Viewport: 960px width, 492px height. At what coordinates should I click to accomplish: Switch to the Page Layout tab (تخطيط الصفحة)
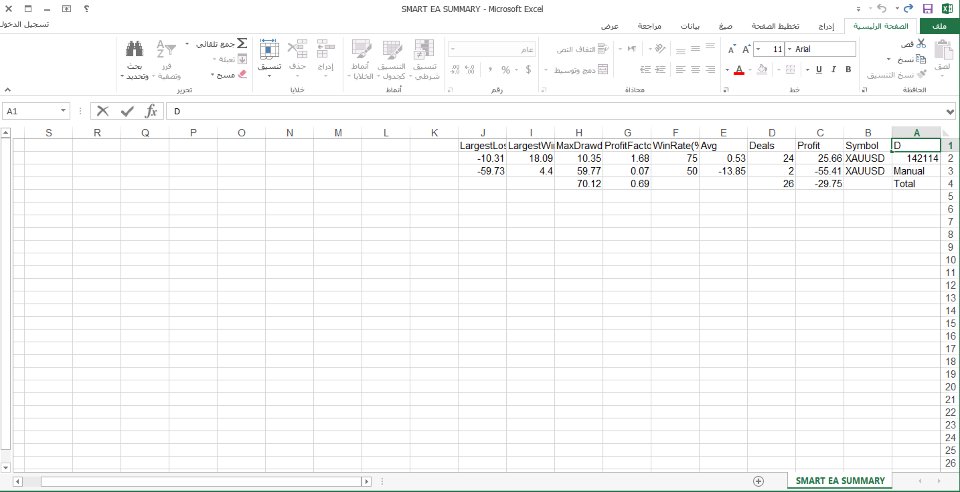click(776, 26)
